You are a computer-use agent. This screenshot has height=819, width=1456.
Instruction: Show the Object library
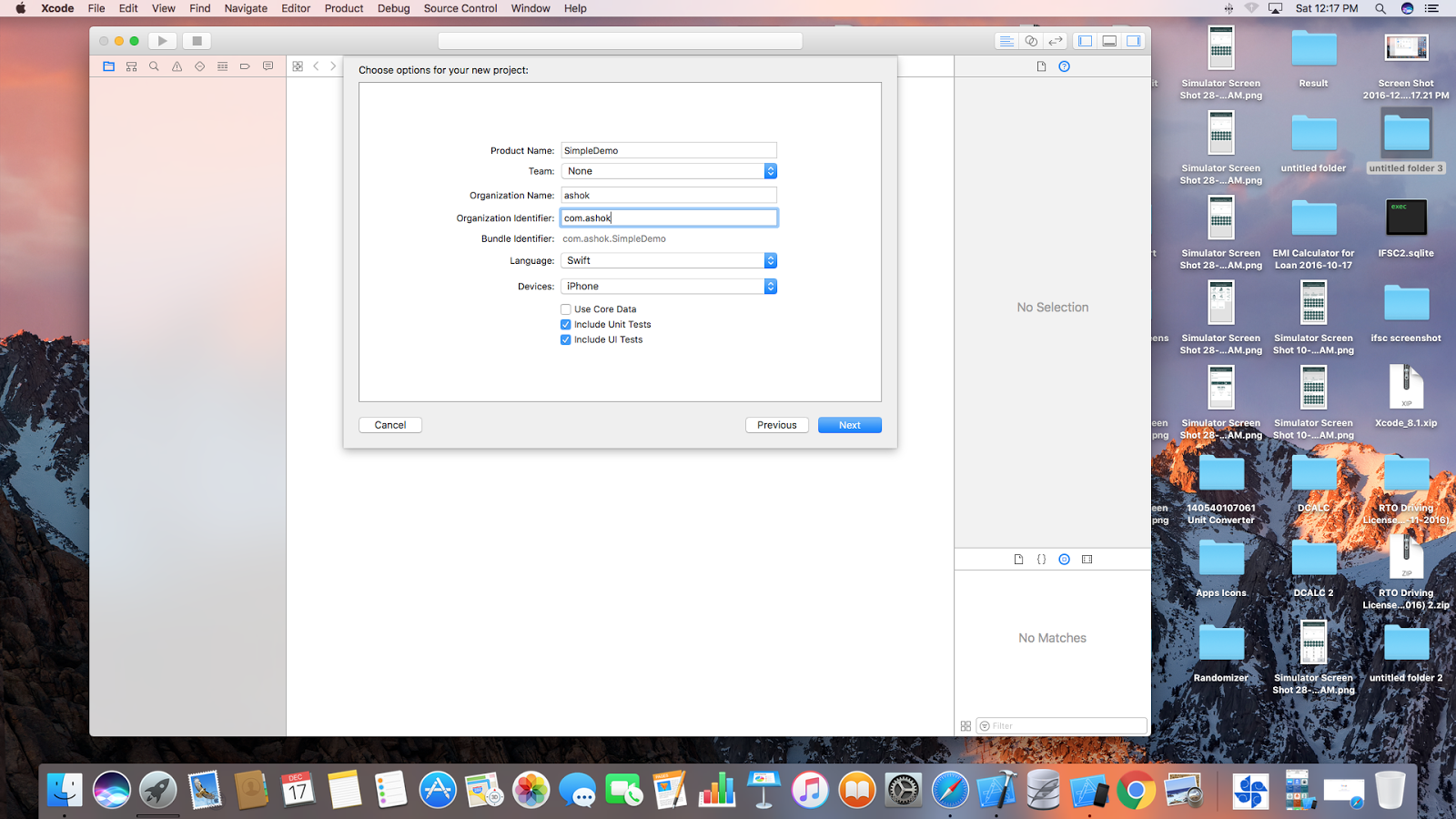click(x=1065, y=560)
